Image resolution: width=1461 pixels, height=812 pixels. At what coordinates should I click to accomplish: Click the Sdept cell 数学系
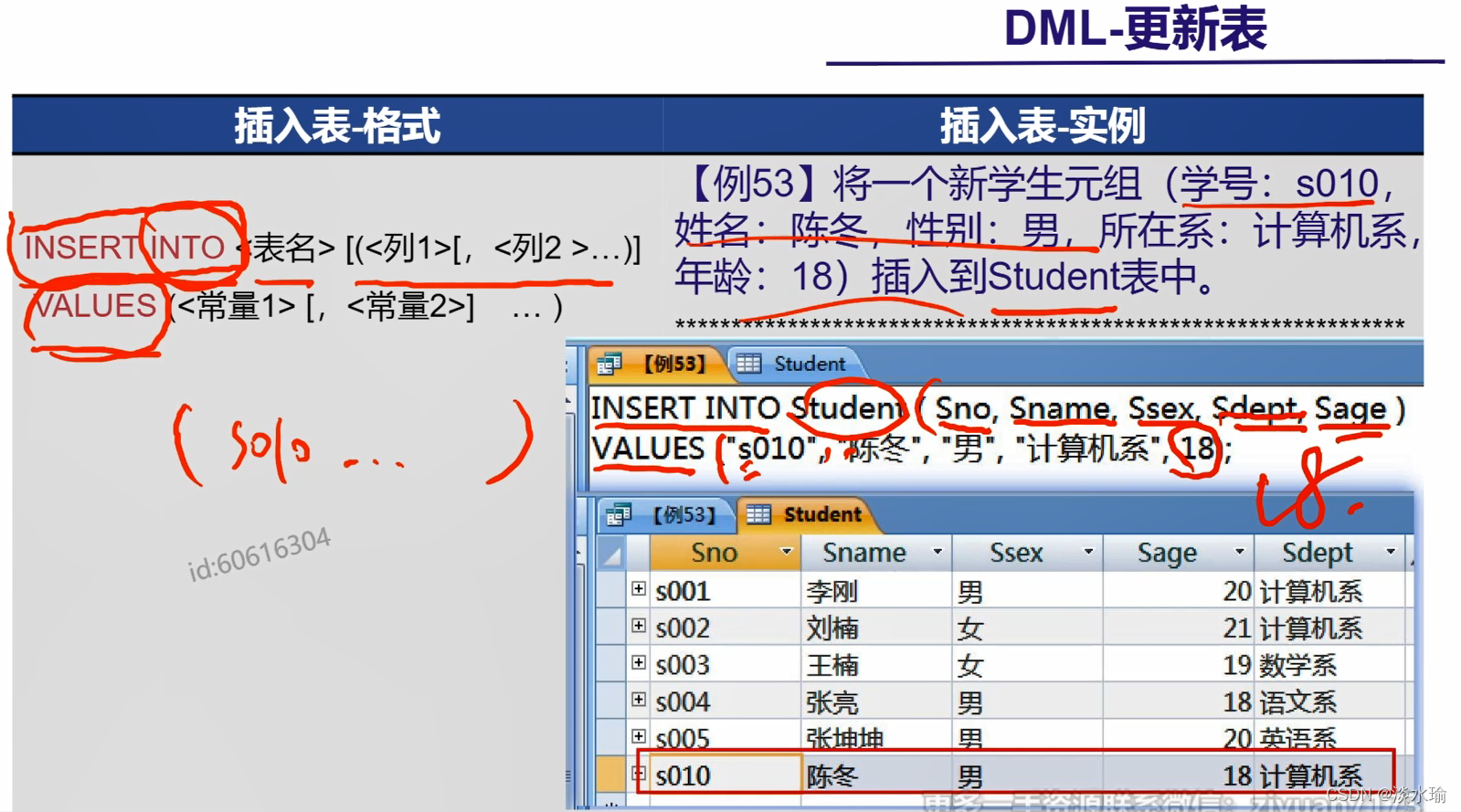(1329, 665)
